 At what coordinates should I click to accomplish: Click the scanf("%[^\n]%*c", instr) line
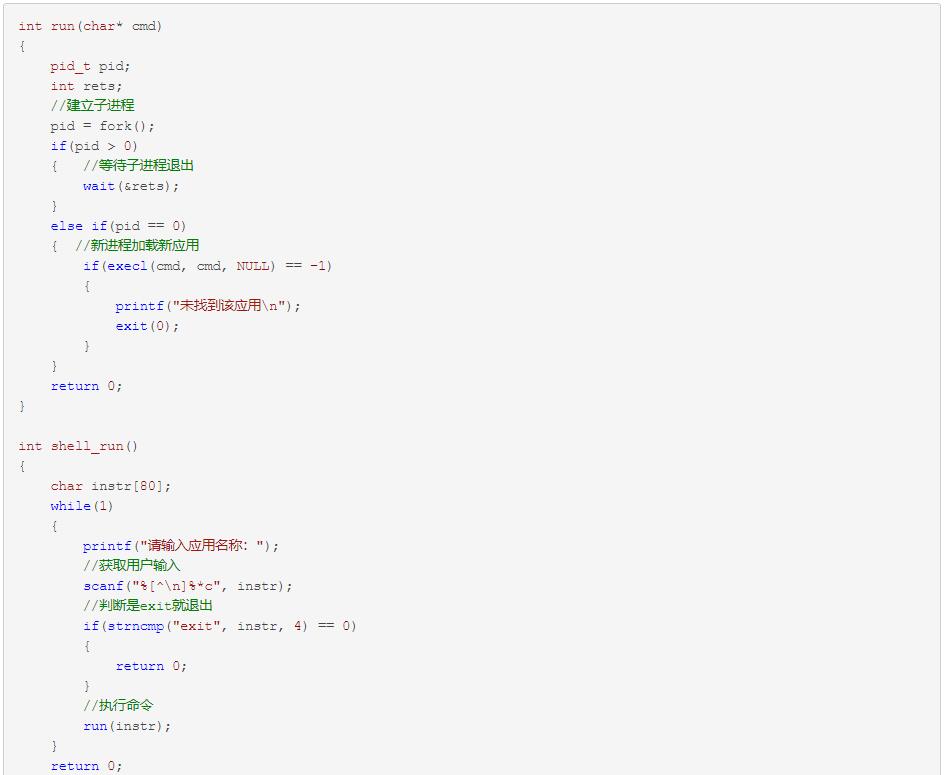[x=188, y=586]
